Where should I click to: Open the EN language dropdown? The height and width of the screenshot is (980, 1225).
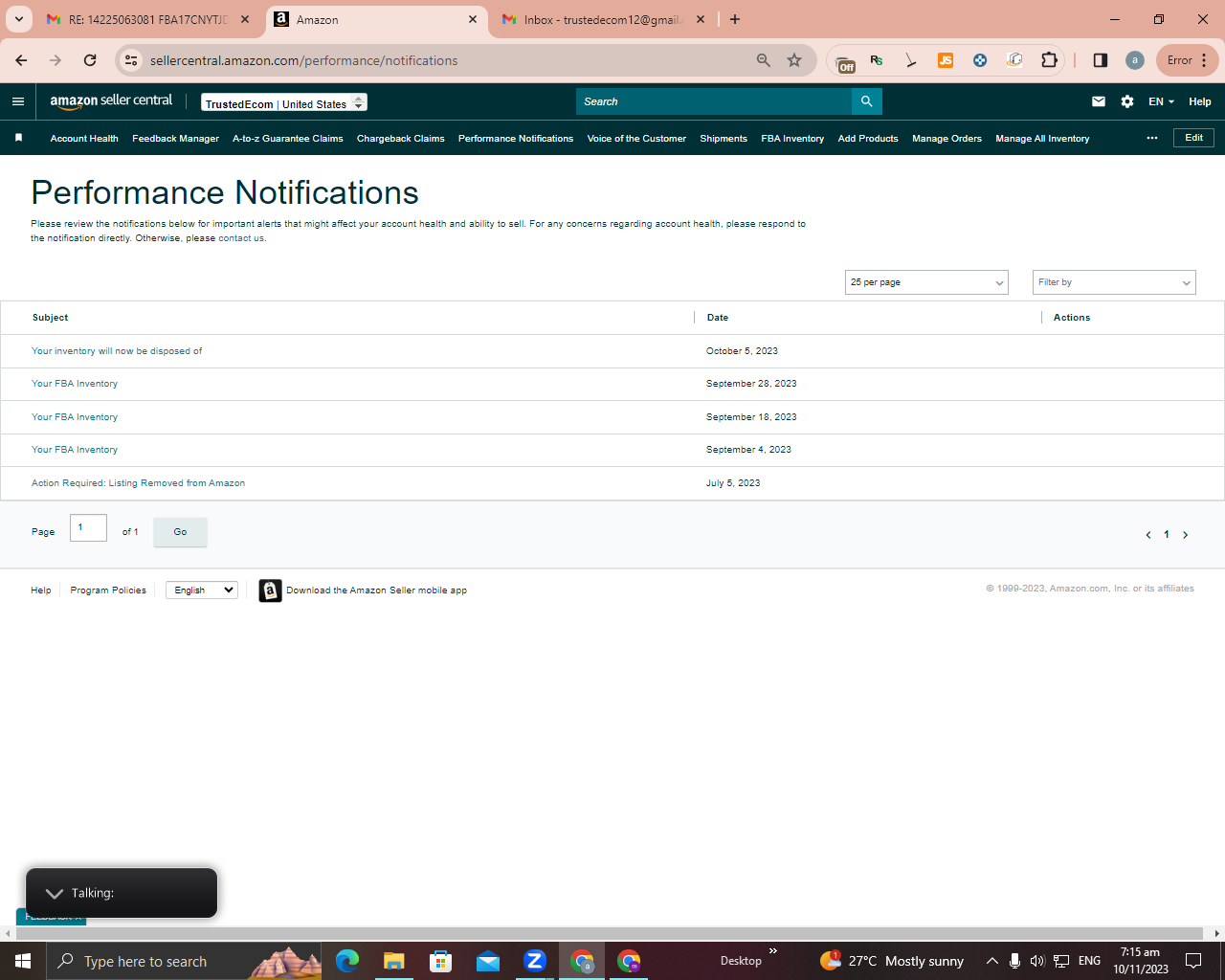tap(1161, 101)
